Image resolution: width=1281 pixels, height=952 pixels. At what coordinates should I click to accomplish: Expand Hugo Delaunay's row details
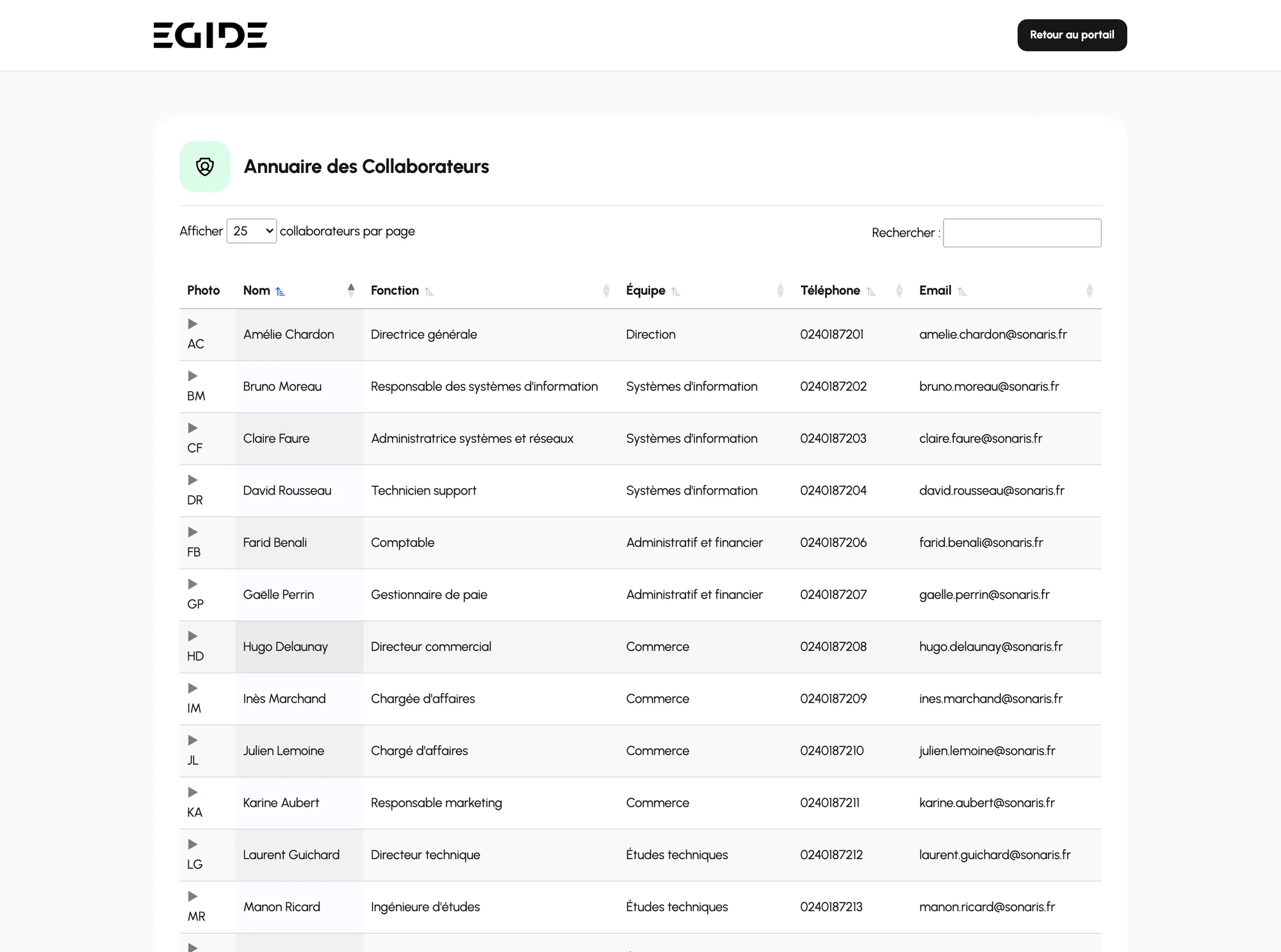[193, 636]
